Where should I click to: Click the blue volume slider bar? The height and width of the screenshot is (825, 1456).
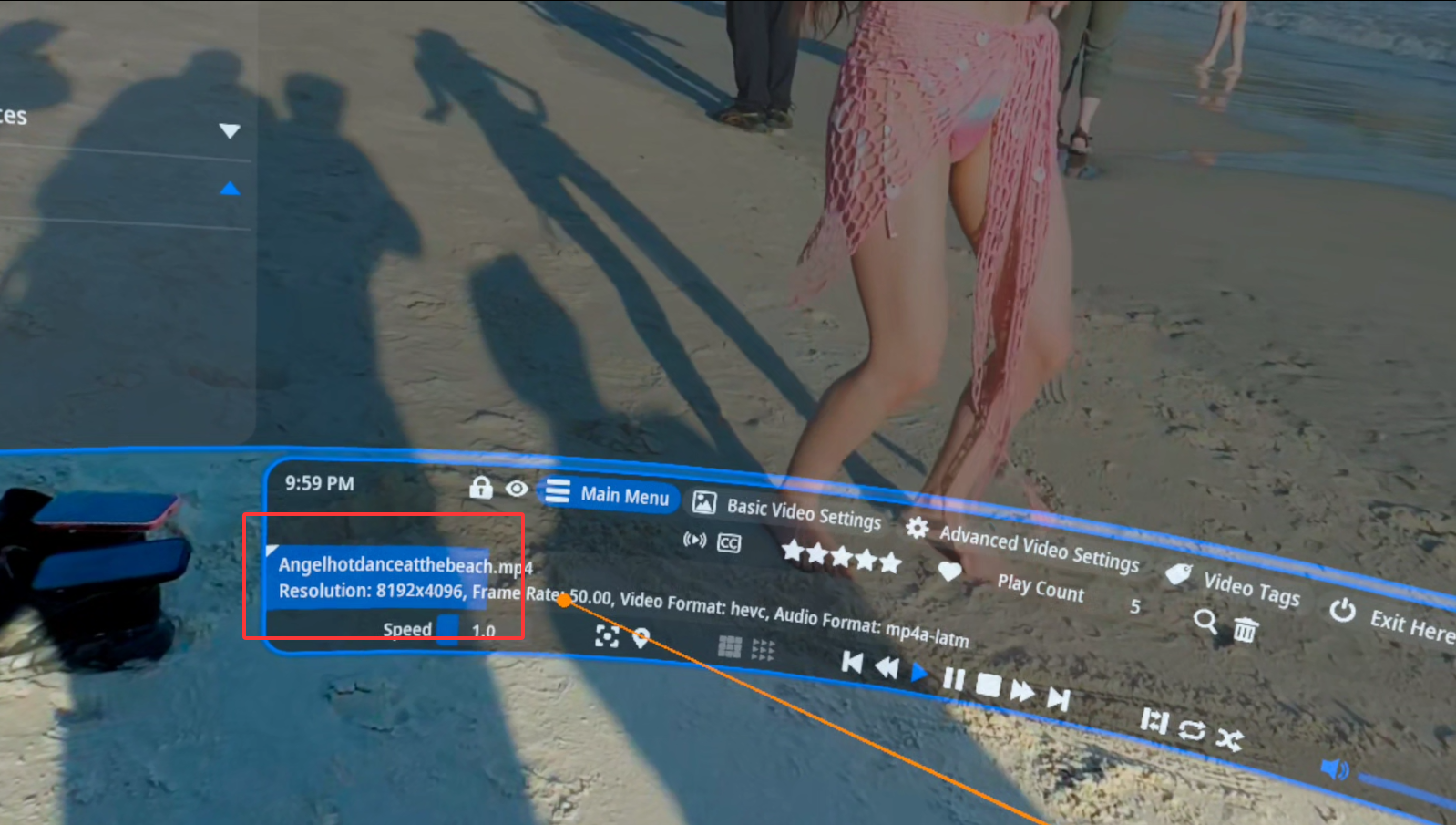tap(1408, 790)
